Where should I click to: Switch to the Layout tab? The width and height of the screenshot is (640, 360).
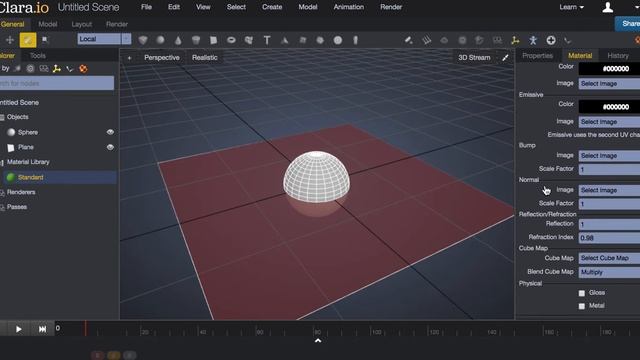82,24
